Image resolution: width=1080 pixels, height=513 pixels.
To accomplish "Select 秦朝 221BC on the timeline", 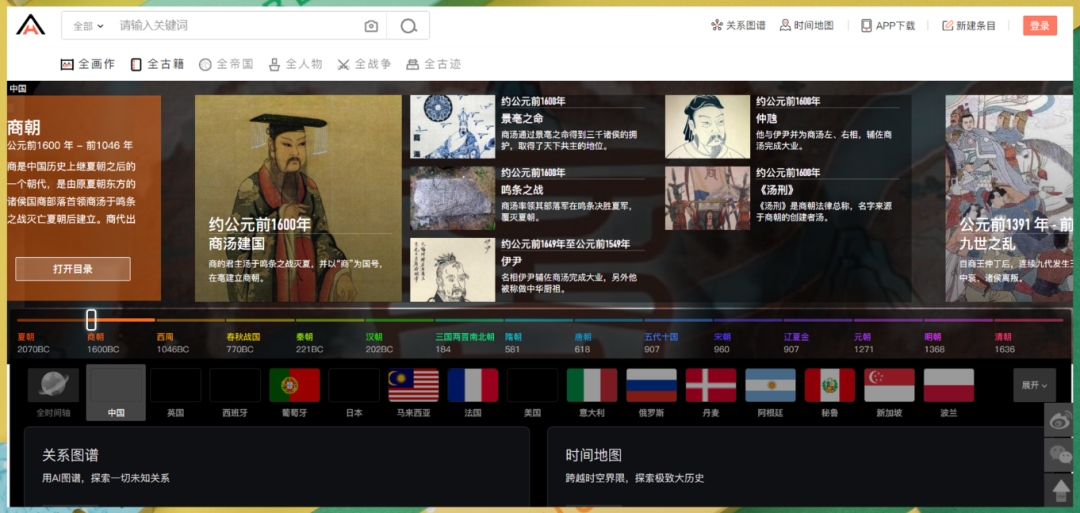I will 309,343.
